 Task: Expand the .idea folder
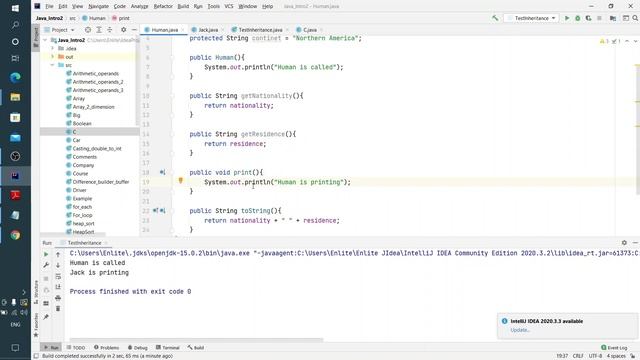52,48
